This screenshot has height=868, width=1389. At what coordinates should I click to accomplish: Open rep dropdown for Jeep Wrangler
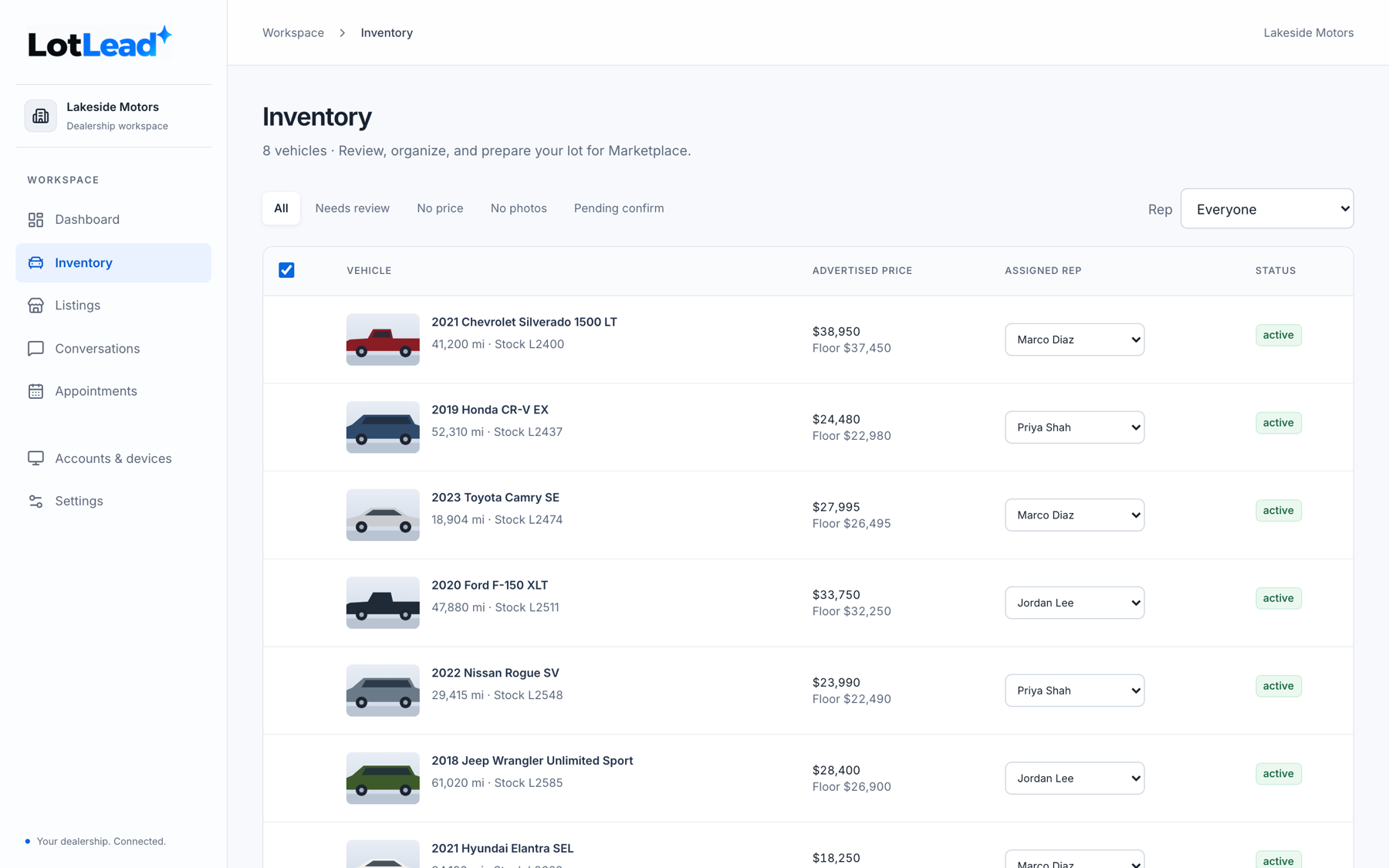tap(1074, 778)
